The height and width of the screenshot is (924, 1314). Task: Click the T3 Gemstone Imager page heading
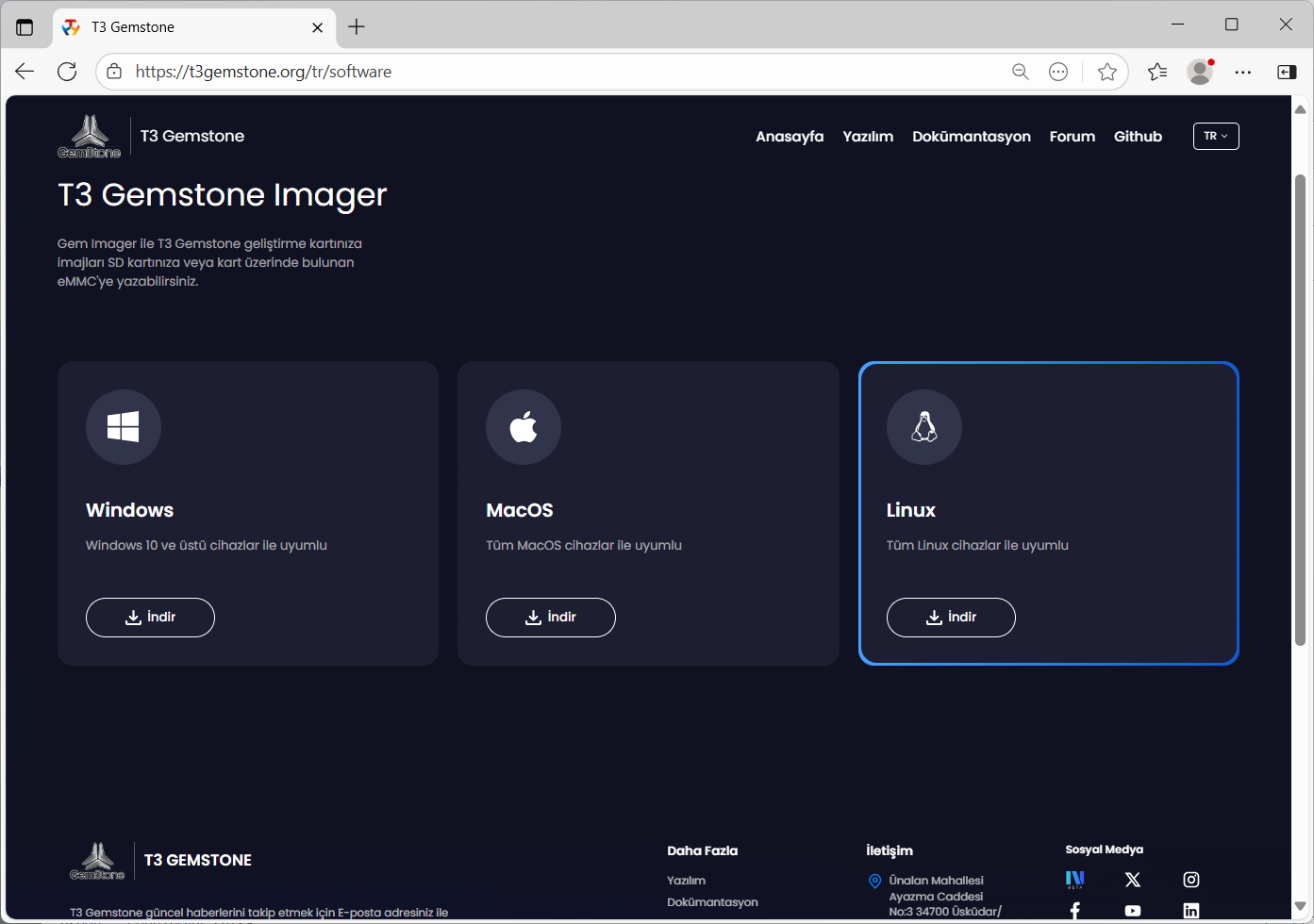point(223,194)
